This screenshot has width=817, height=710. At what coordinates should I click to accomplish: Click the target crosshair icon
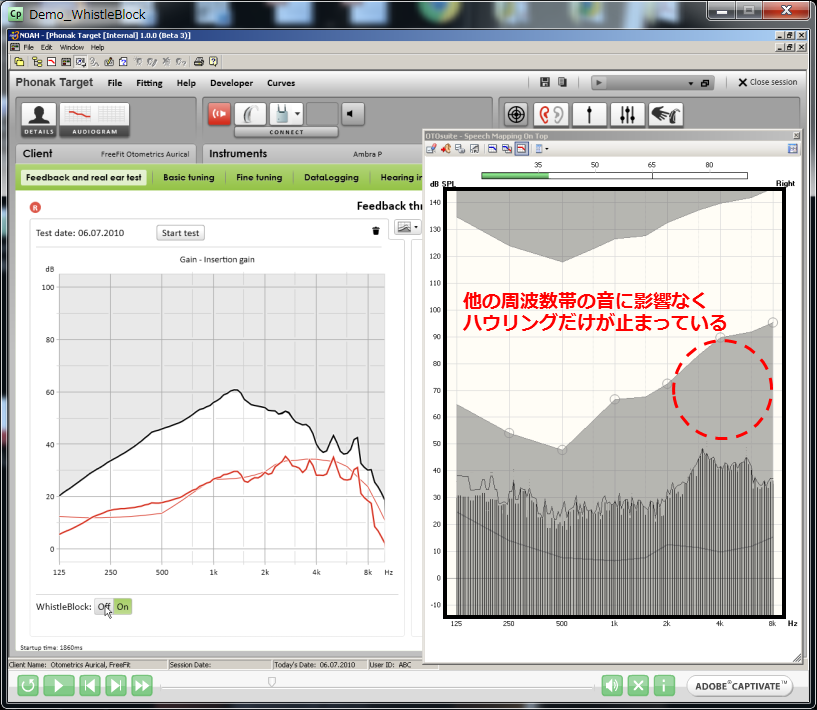[516, 115]
